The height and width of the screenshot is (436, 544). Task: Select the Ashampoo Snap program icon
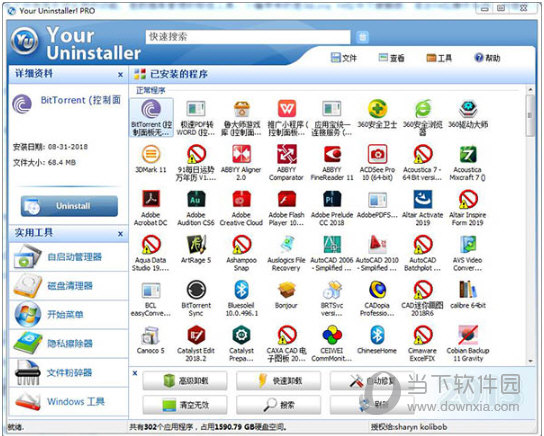[x=241, y=245]
